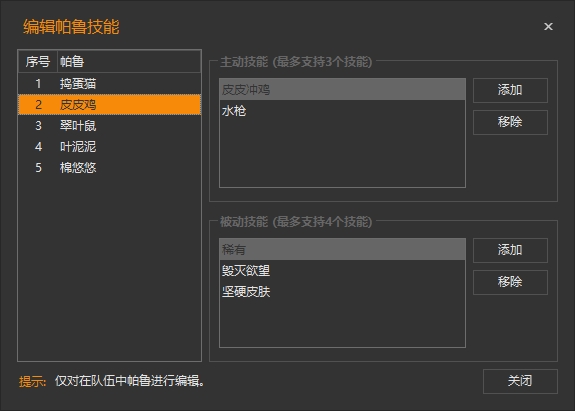Viewport: 575px width, 411px height.
Task: Click the 帕鲁 column header
Action: (x=129, y=61)
